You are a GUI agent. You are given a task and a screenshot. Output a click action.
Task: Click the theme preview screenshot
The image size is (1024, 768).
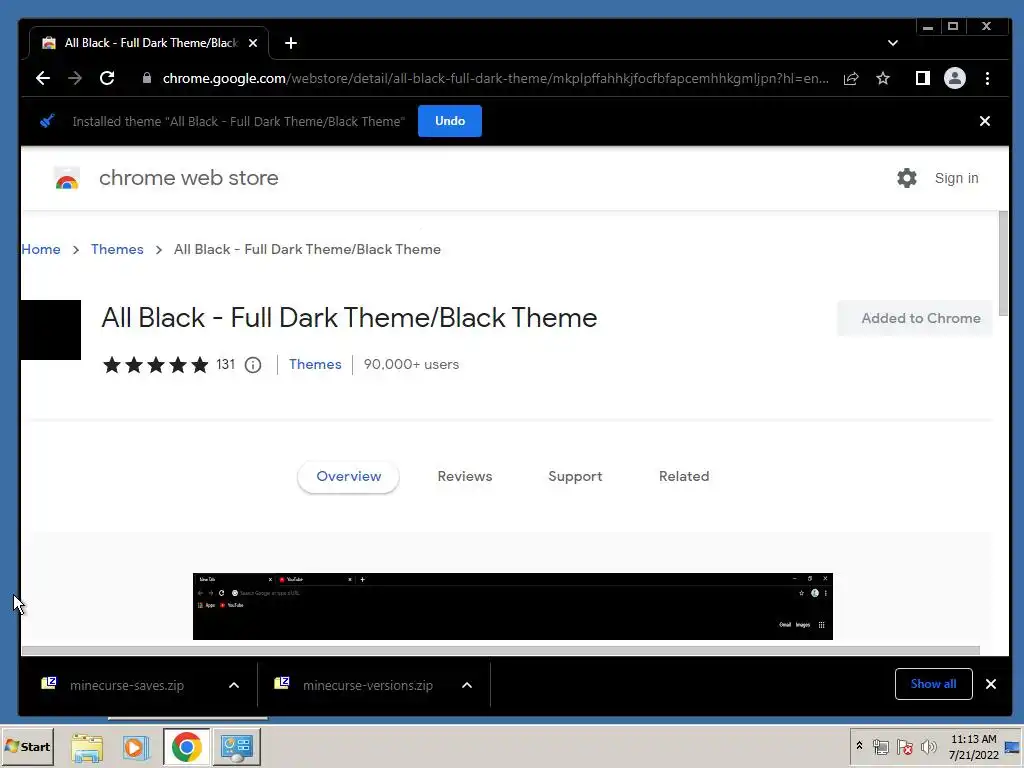513,607
